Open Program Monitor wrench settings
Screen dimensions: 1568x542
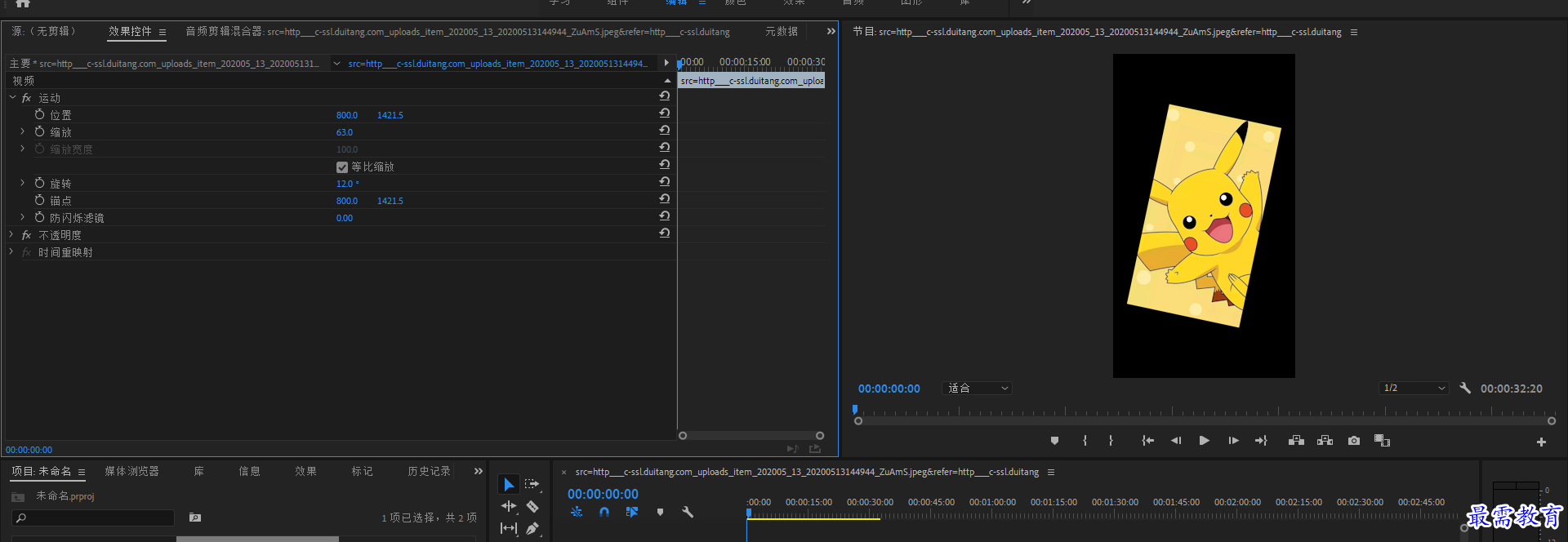[x=1465, y=389]
